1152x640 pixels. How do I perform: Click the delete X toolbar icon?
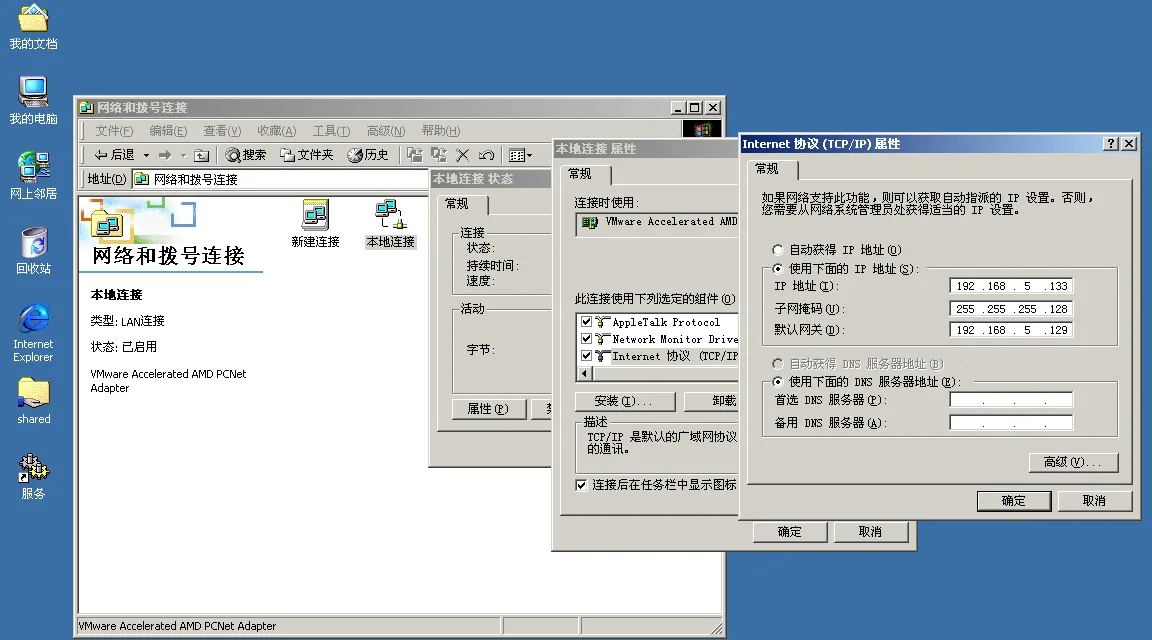click(462, 155)
